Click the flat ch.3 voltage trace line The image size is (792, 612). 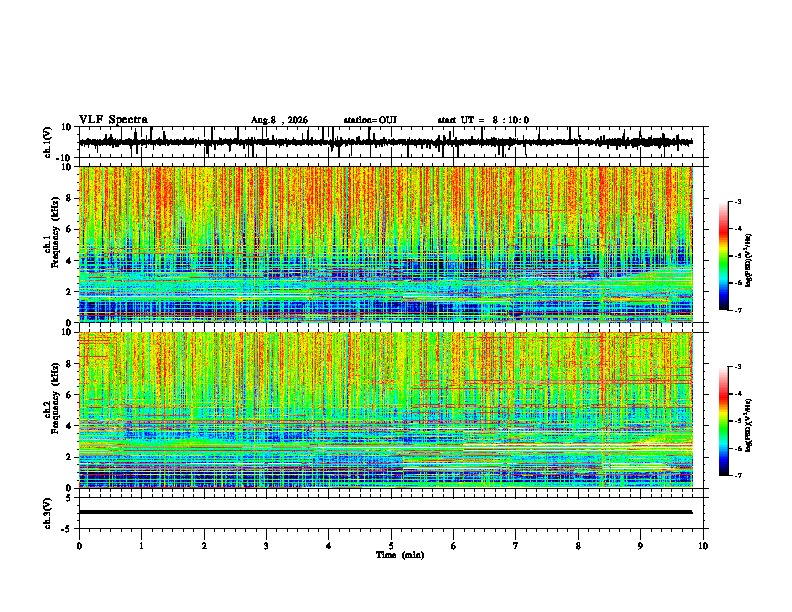coord(385,512)
